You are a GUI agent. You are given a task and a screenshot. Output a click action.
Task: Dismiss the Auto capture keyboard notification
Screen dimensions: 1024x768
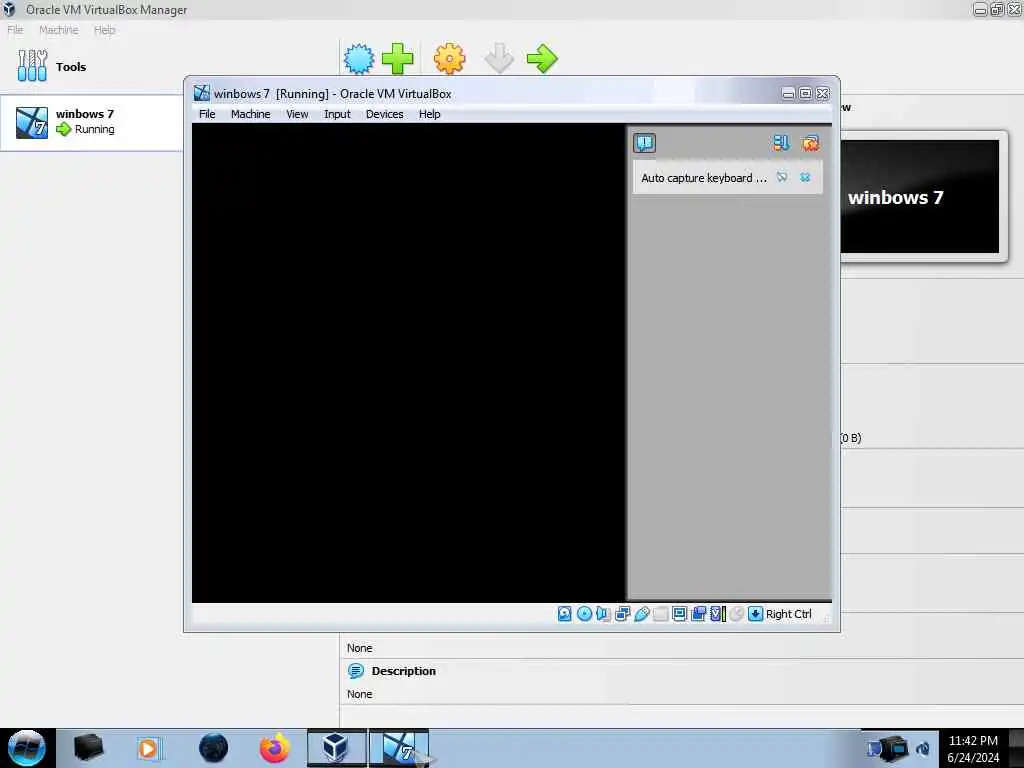tap(805, 177)
